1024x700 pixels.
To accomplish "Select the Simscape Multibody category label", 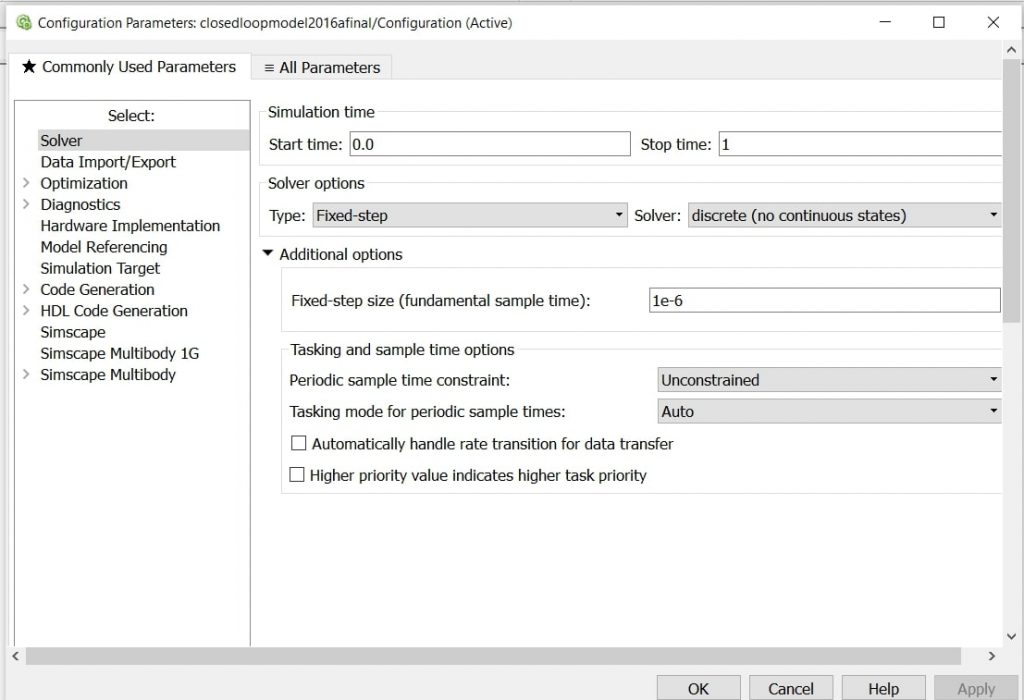I will coord(108,375).
